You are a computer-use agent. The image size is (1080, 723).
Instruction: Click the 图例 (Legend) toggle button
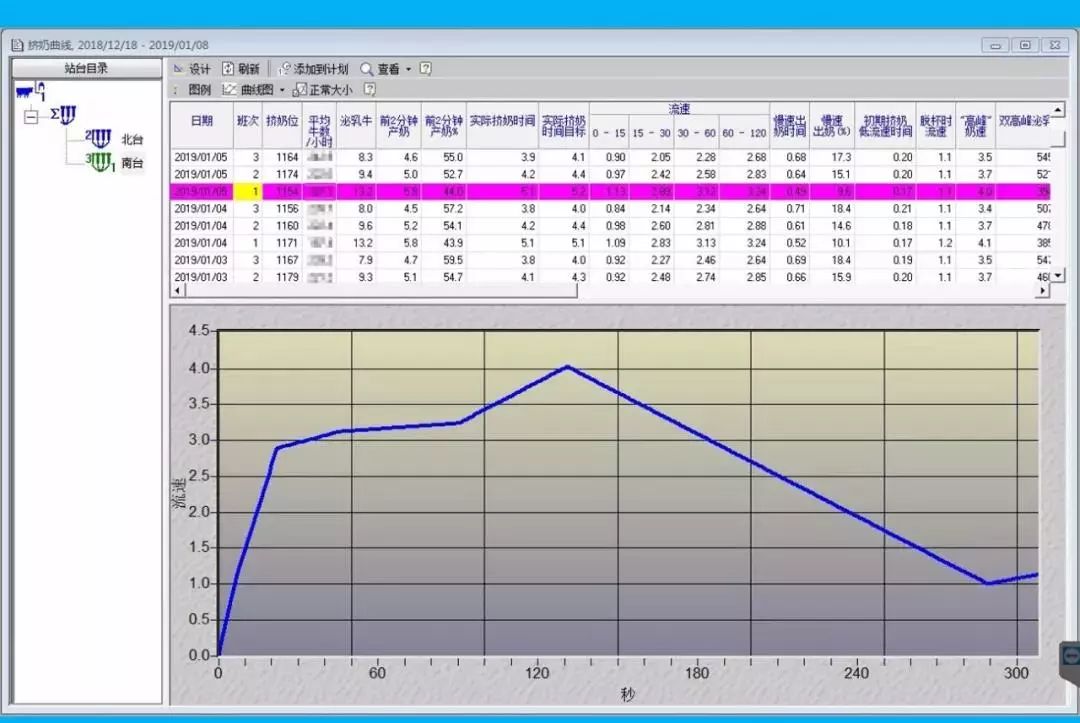pos(199,90)
